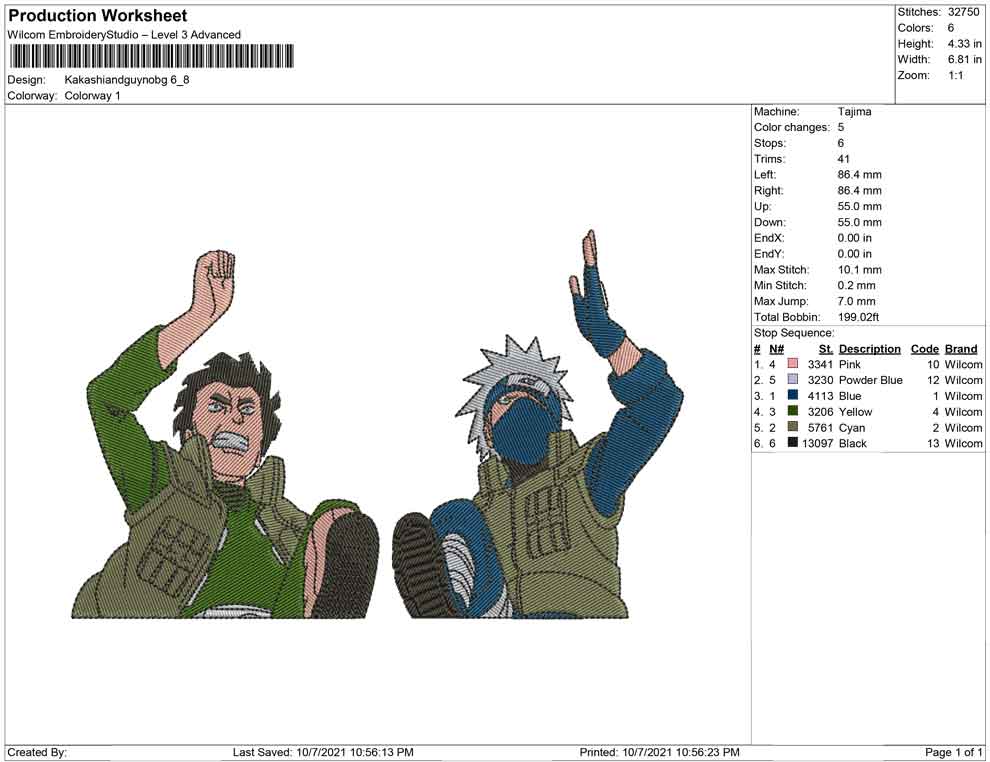Click the 'Description' column header
This screenshot has width=990, height=762.
[869, 349]
